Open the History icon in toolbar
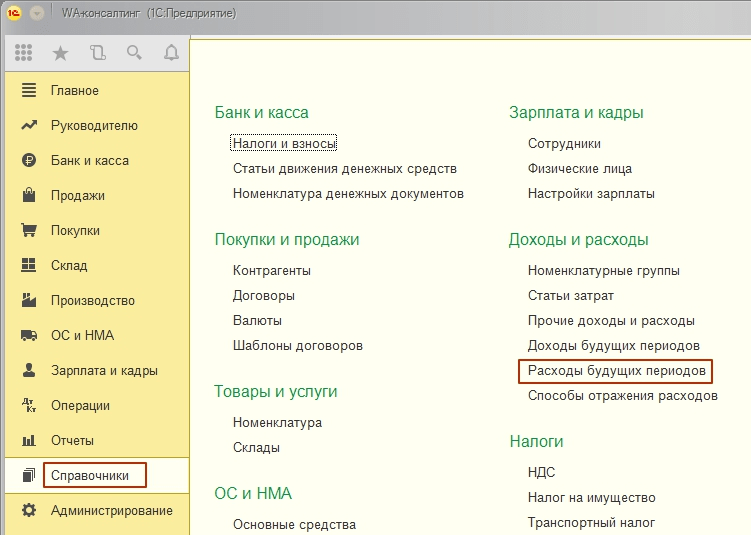Image resolution: width=751 pixels, height=535 pixels. 97,53
